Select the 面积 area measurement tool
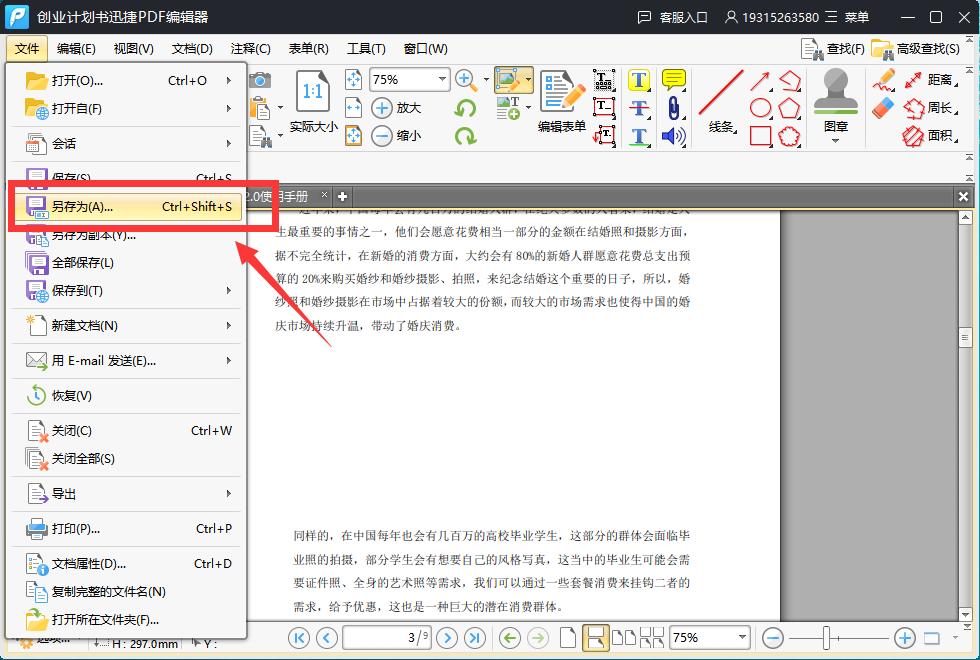The image size is (980, 660). [x=937, y=135]
